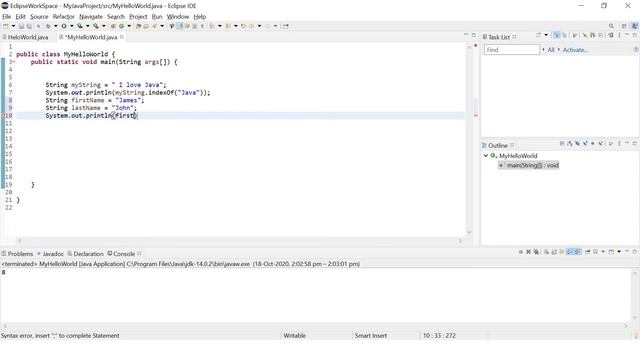640x360 pixels.
Task: Click the Smart Insert status bar entry
Action: point(371,336)
